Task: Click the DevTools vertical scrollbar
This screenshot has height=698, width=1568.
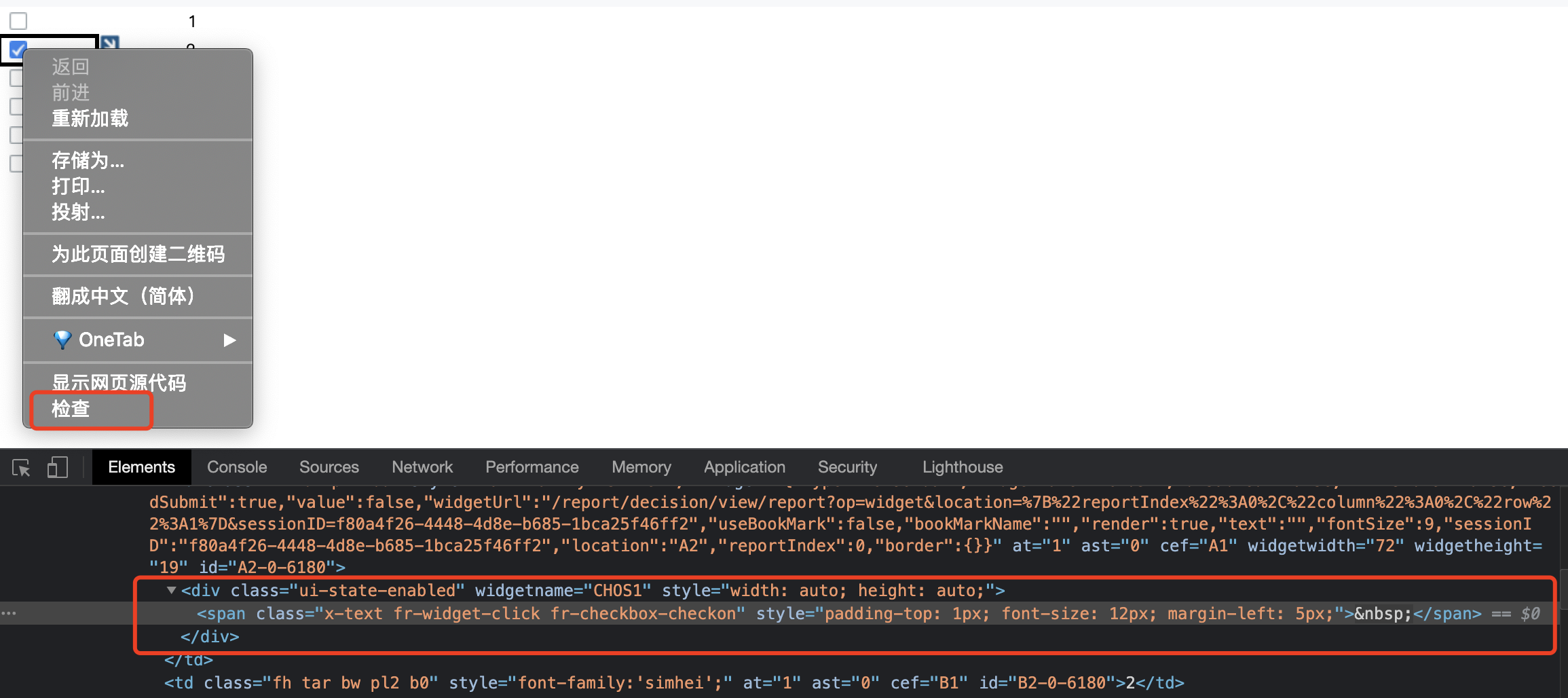Action: [1564, 591]
